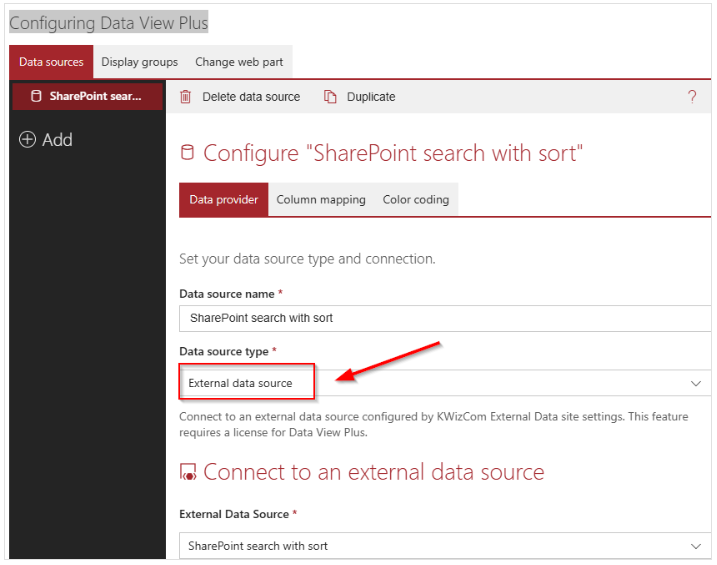This screenshot has width=717, height=565.
Task: Switch to the Column mapping tab
Action: pyautogui.click(x=321, y=200)
